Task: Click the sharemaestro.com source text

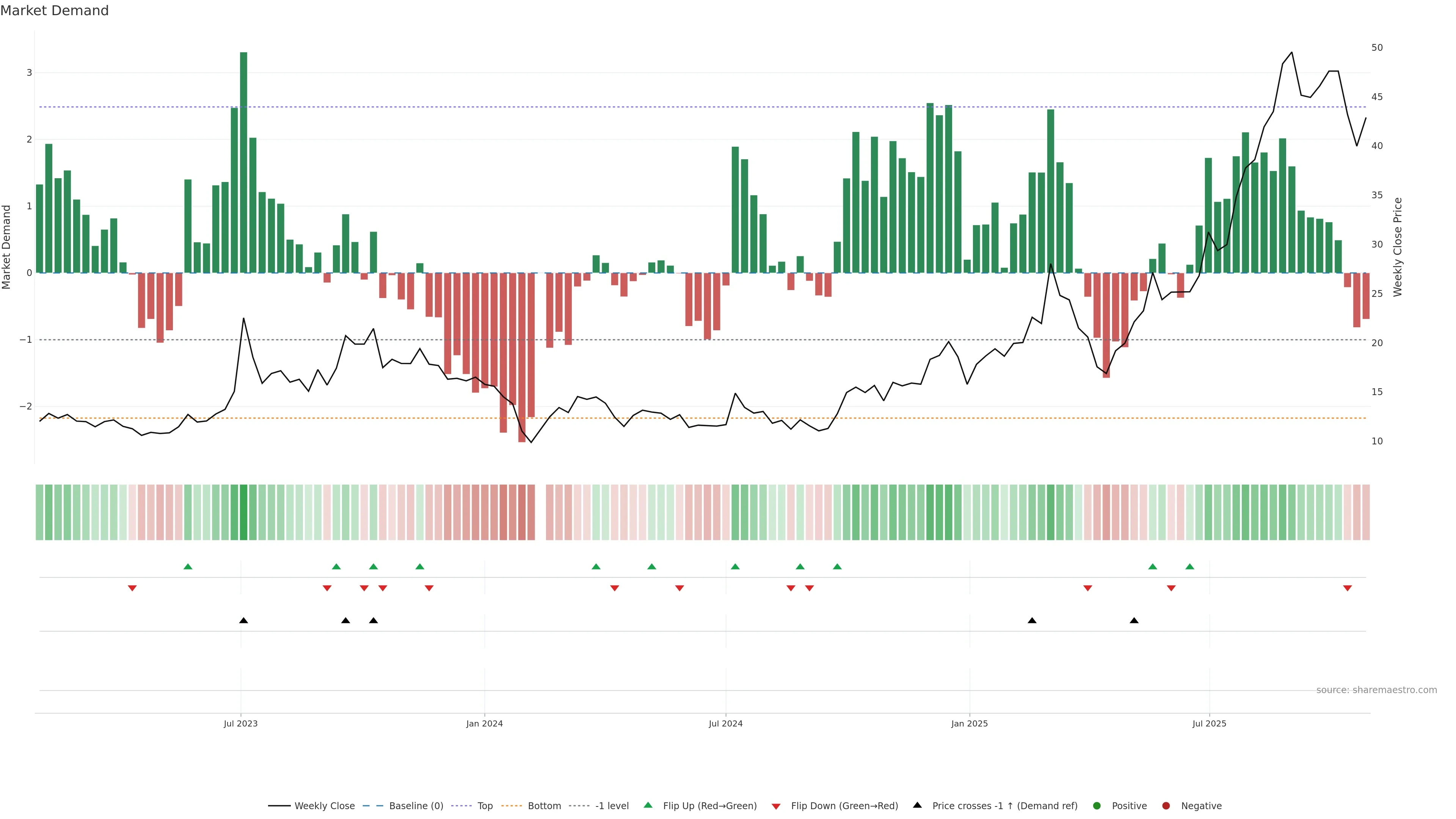Action: [x=1376, y=690]
